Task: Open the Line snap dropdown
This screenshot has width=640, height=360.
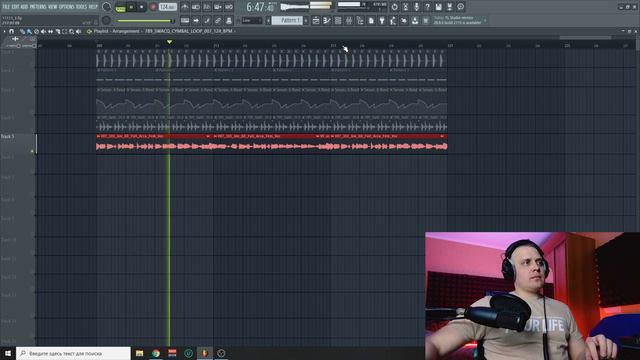Action: click(251, 20)
